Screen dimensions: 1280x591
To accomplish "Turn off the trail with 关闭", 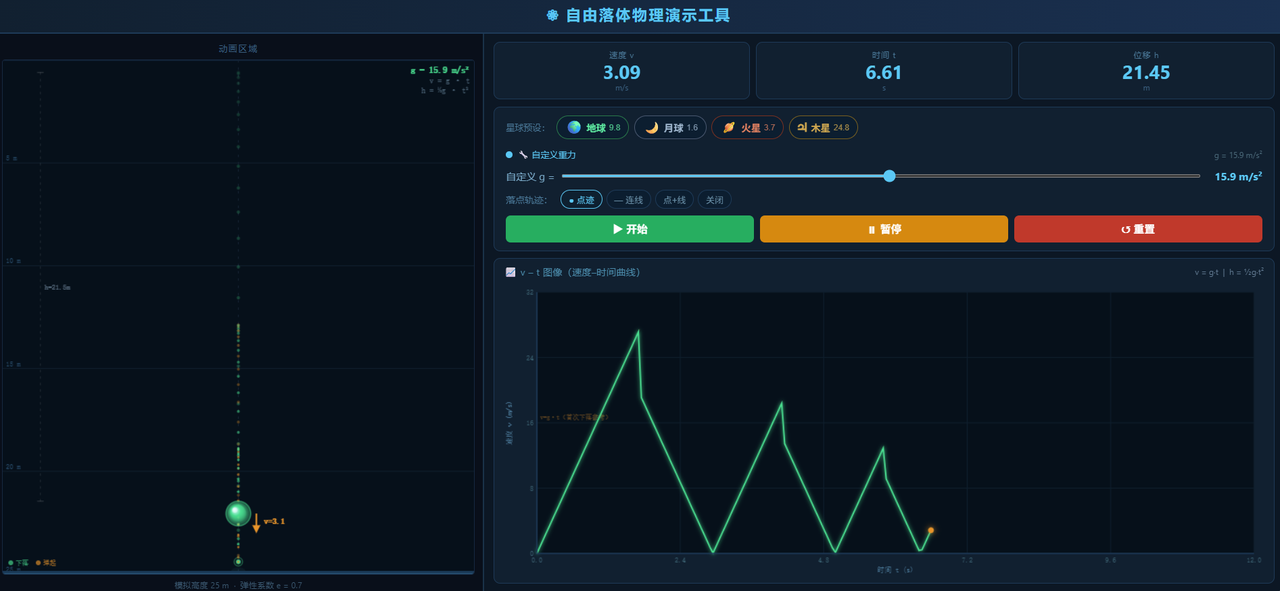I will point(714,200).
